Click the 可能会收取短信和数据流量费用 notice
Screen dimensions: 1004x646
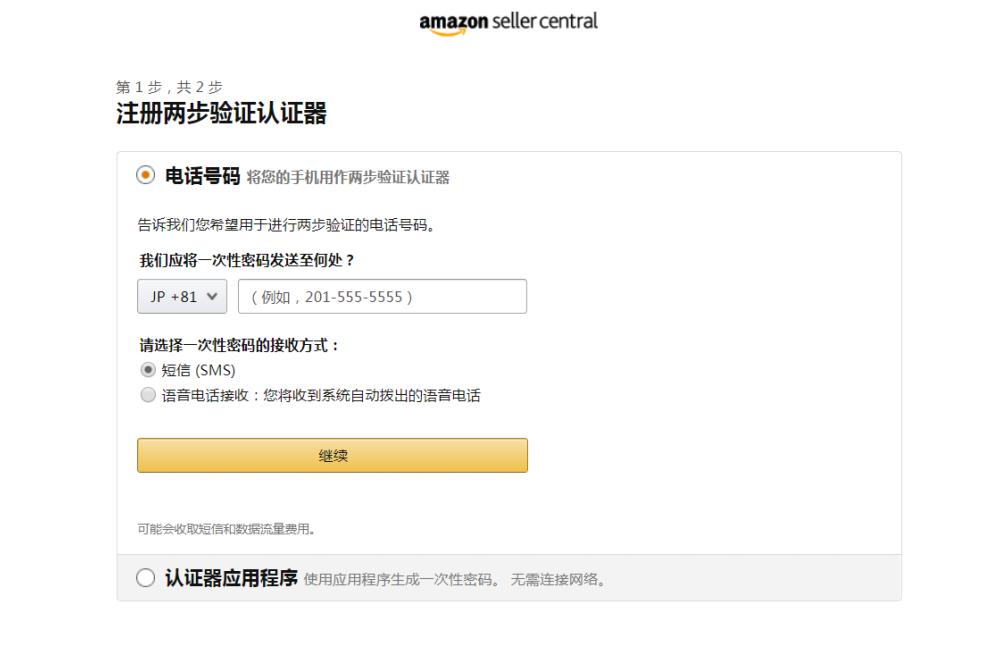tap(226, 528)
